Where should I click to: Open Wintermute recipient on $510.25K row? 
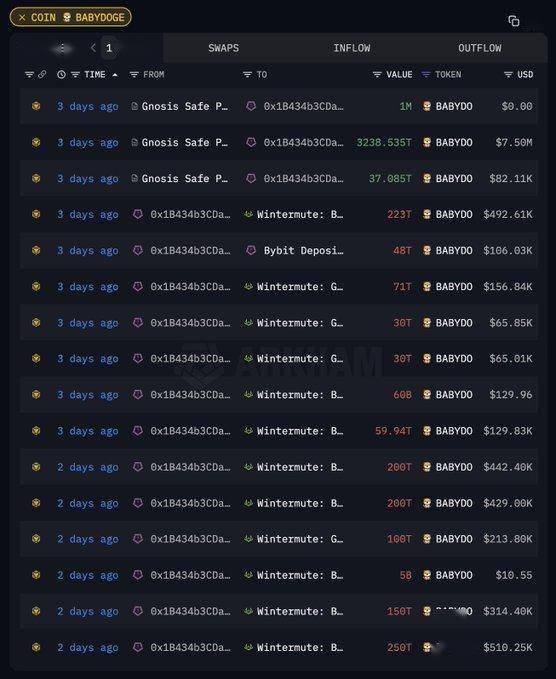(300, 647)
